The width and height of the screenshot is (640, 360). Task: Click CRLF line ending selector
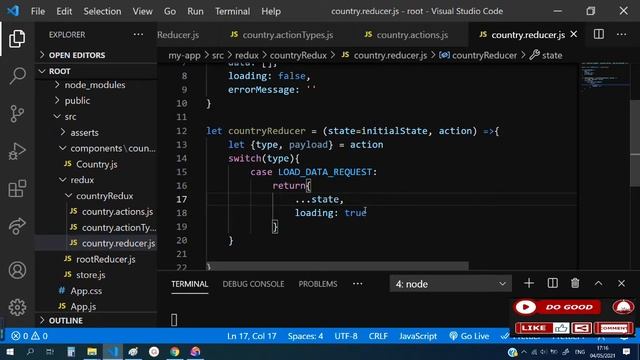coord(378,336)
